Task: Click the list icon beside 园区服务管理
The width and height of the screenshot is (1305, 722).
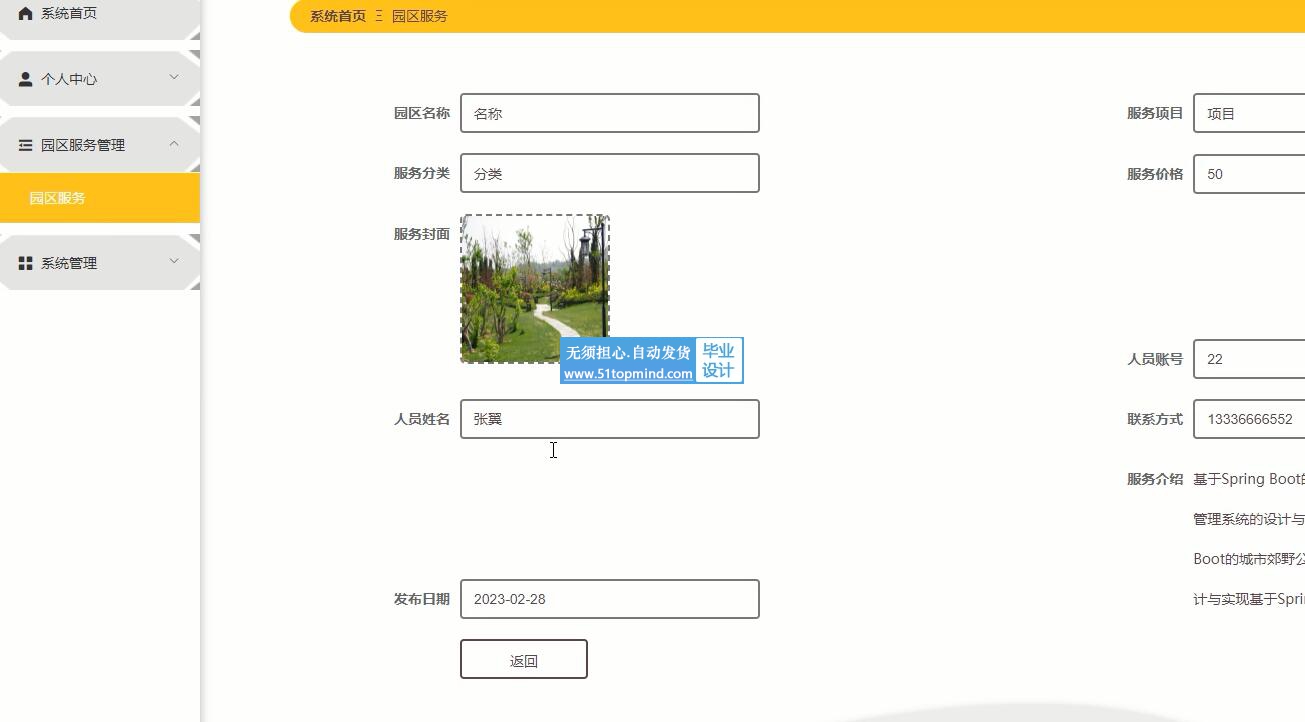Action: coord(26,145)
